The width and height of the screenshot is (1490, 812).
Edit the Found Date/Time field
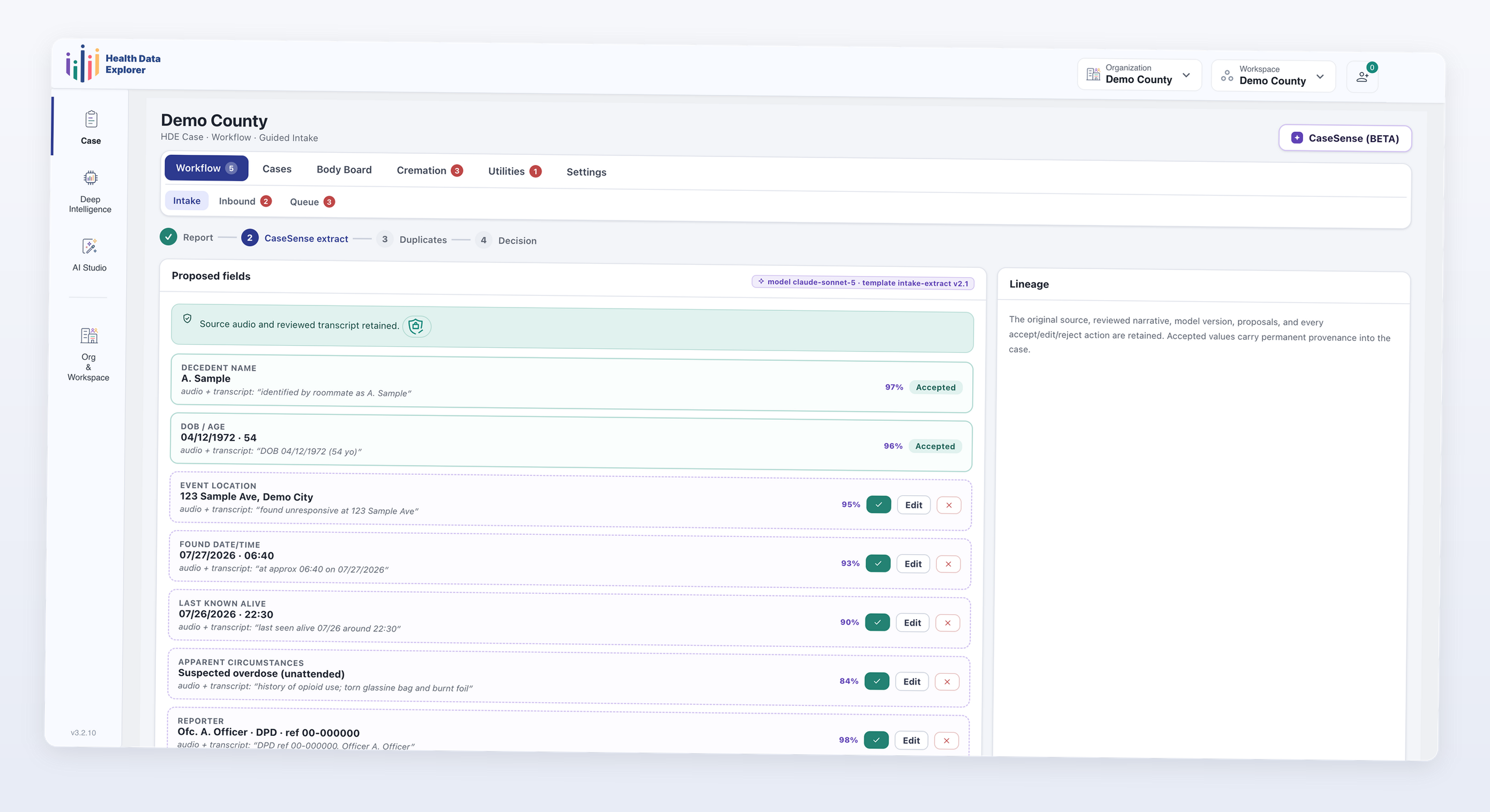(x=913, y=564)
